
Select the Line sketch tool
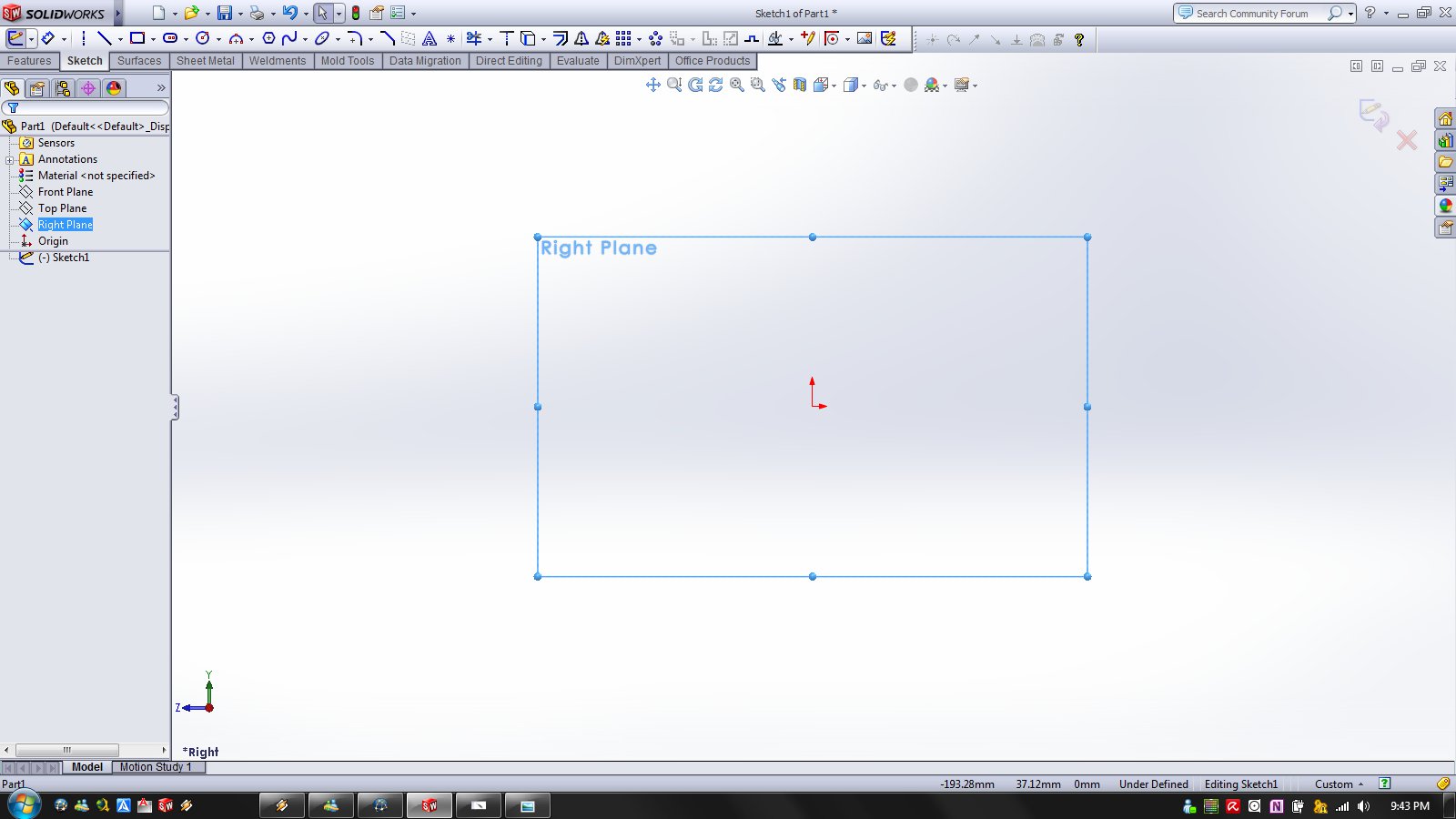[104, 38]
